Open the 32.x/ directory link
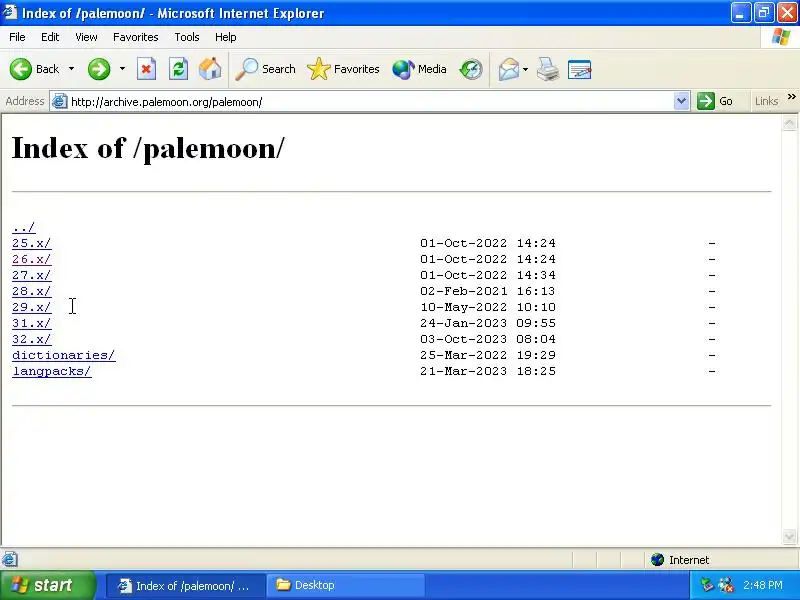Image resolution: width=800 pixels, height=600 pixels. pyautogui.click(x=32, y=339)
